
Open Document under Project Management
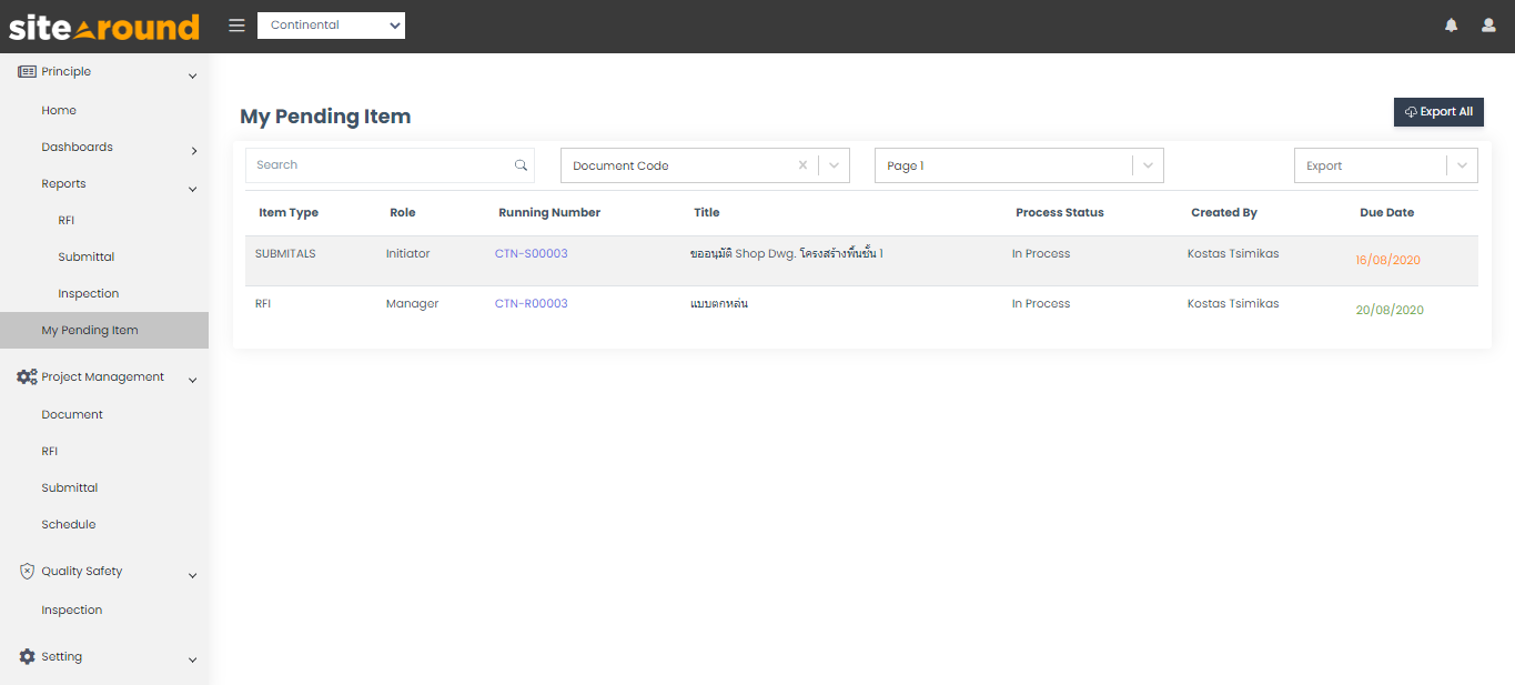72,414
